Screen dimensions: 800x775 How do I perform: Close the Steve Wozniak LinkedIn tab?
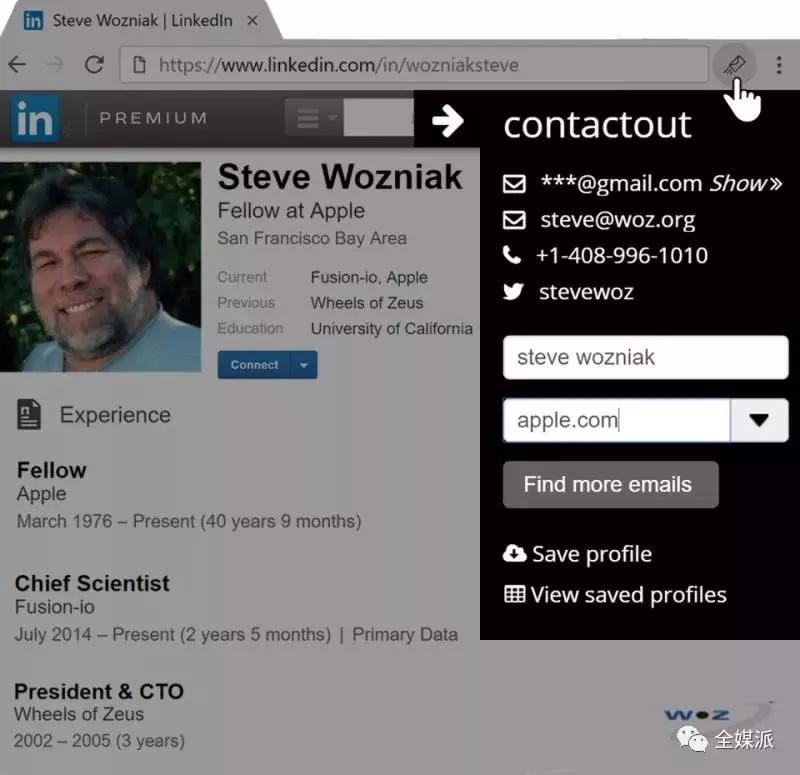click(x=252, y=21)
